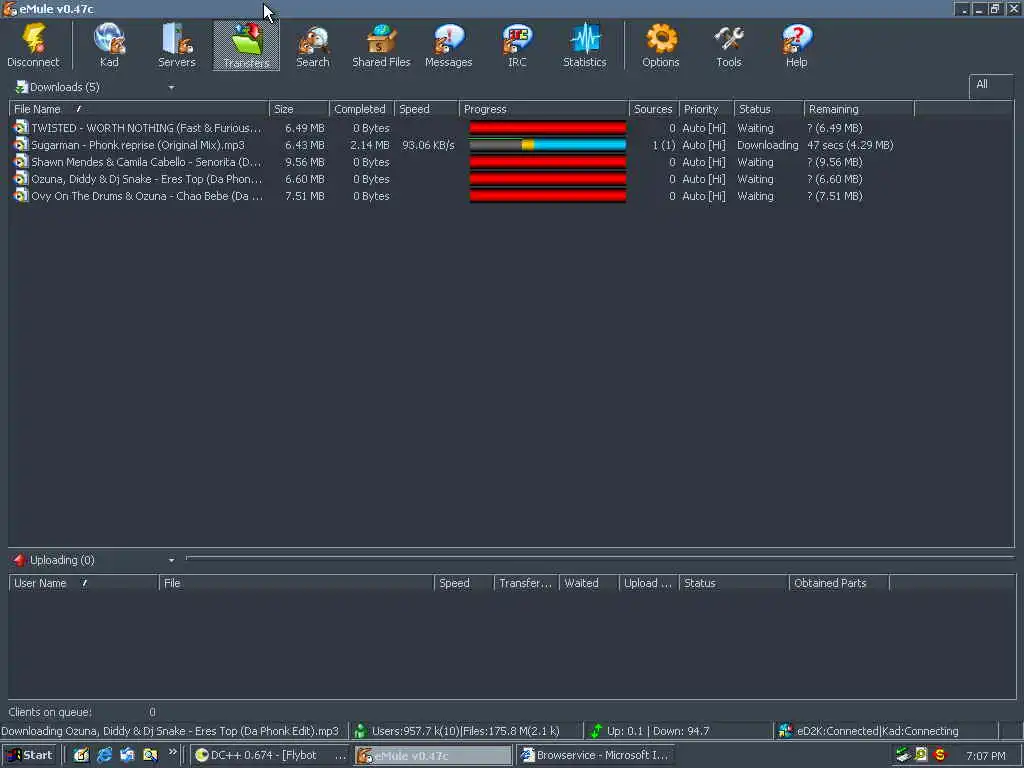The width and height of the screenshot is (1024, 768).
Task: Sort uploads by File column
Action: tap(296, 583)
